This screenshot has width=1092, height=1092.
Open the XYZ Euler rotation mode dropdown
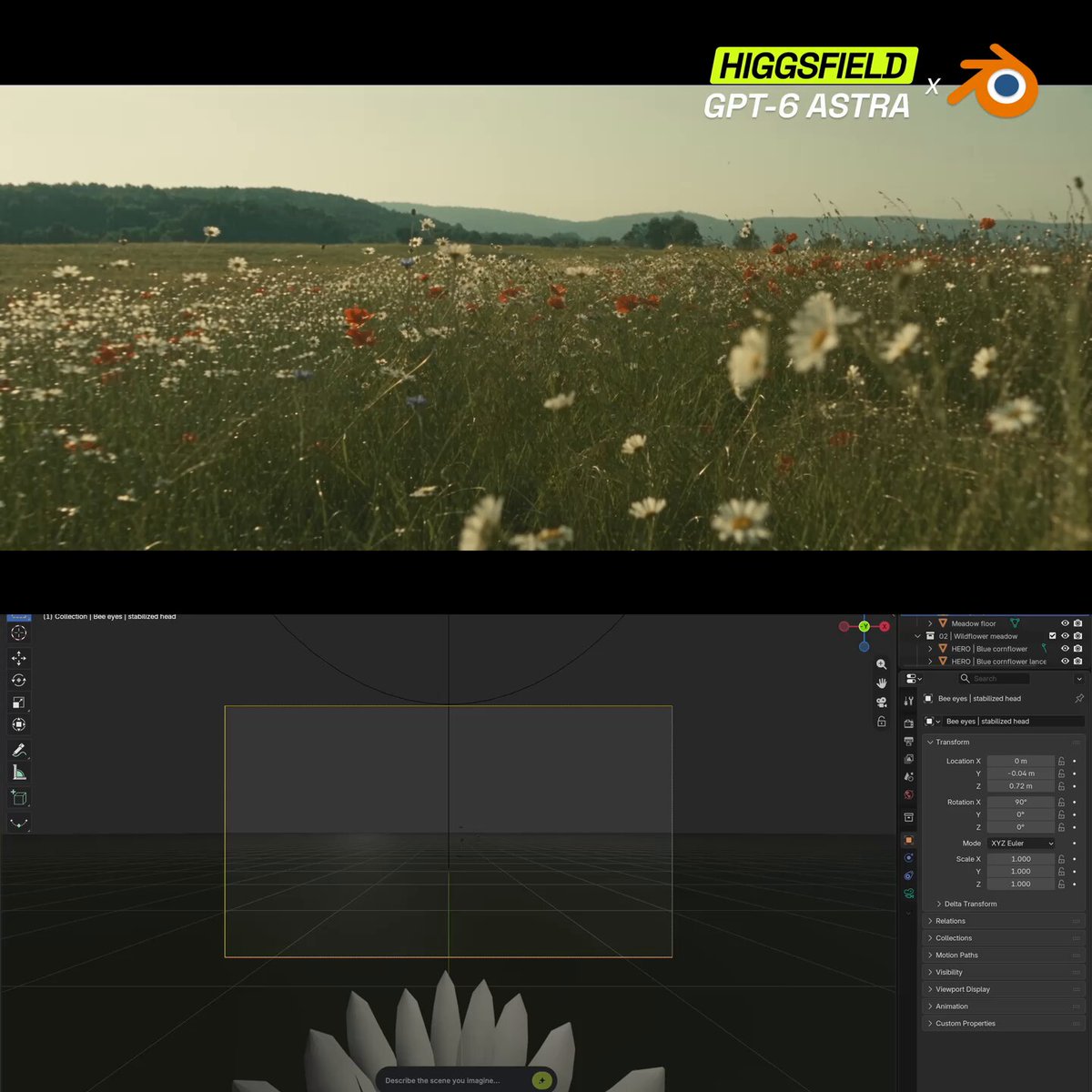1021,844
